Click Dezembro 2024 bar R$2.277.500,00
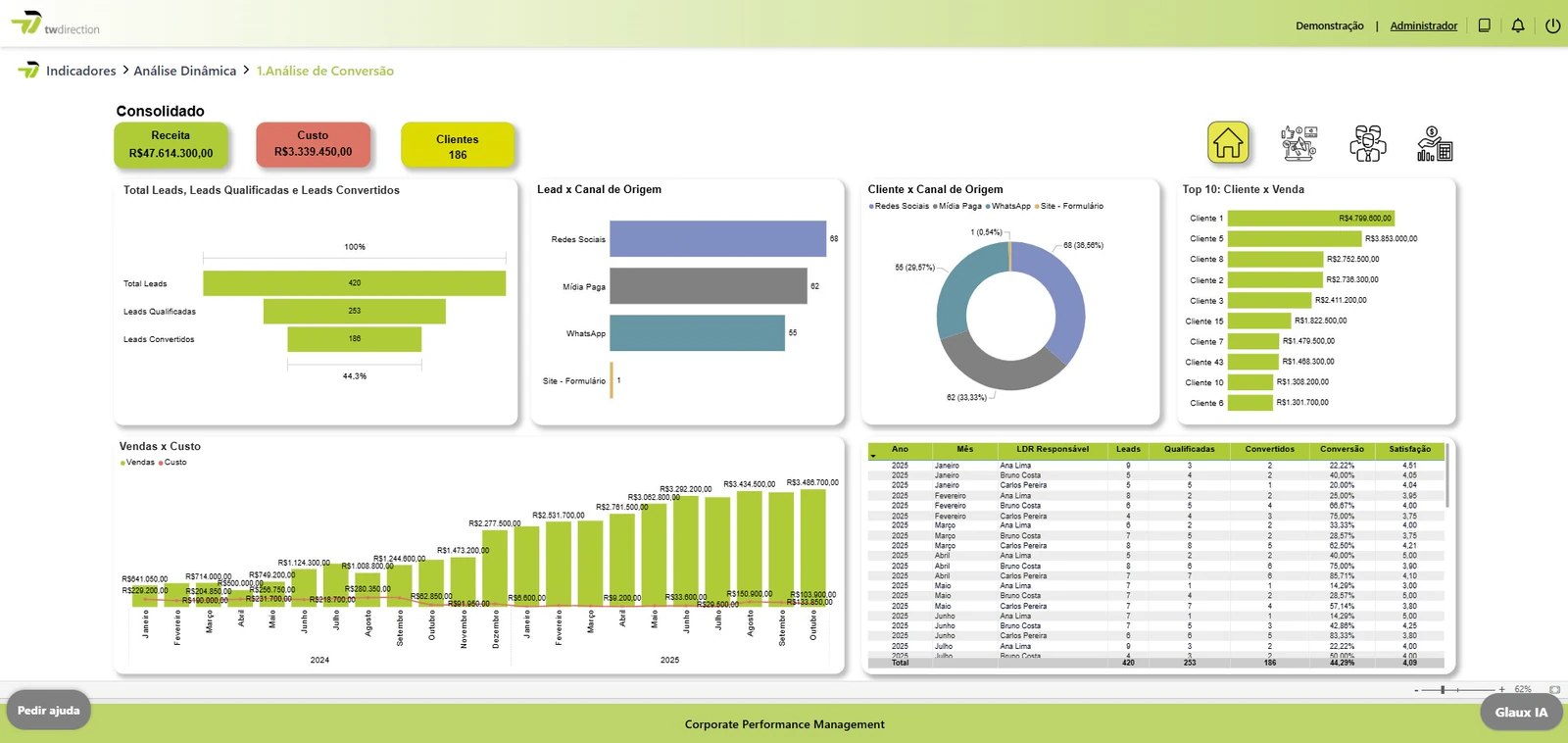The width and height of the screenshot is (1568, 743). [495, 569]
